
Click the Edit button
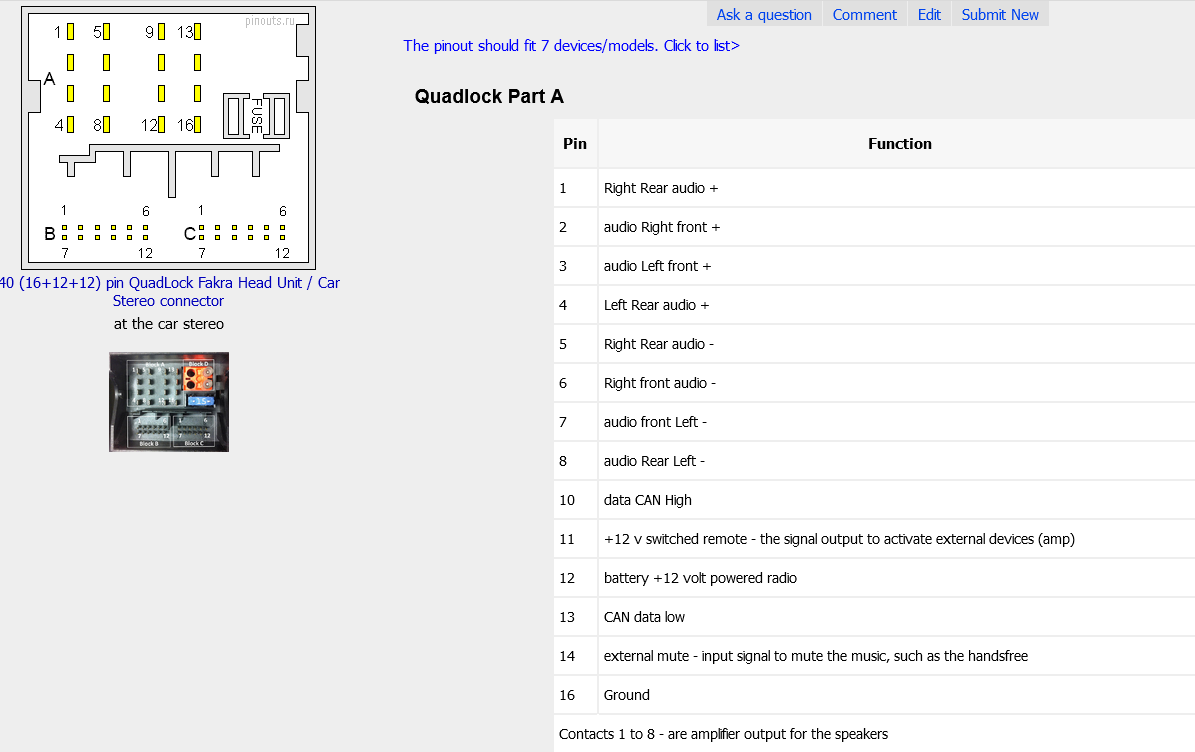[929, 14]
